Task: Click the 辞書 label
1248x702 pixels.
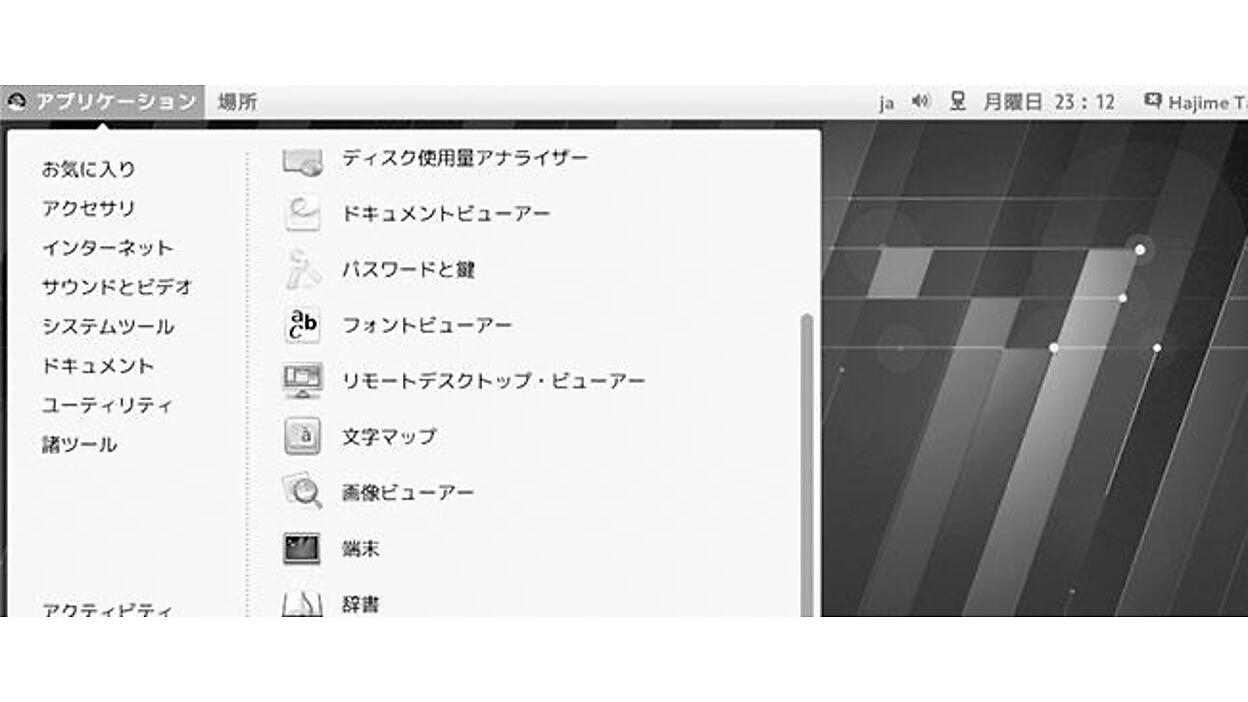Action: tap(361, 604)
